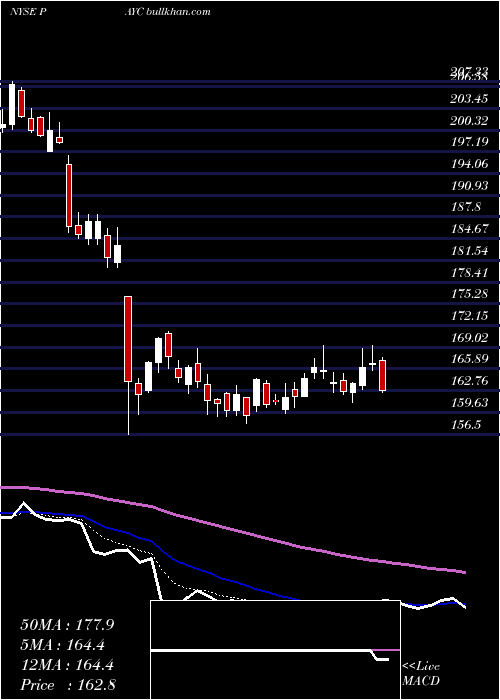Click the 187.8 price level label
Viewport: 500px width, 700px height.
[466, 207]
